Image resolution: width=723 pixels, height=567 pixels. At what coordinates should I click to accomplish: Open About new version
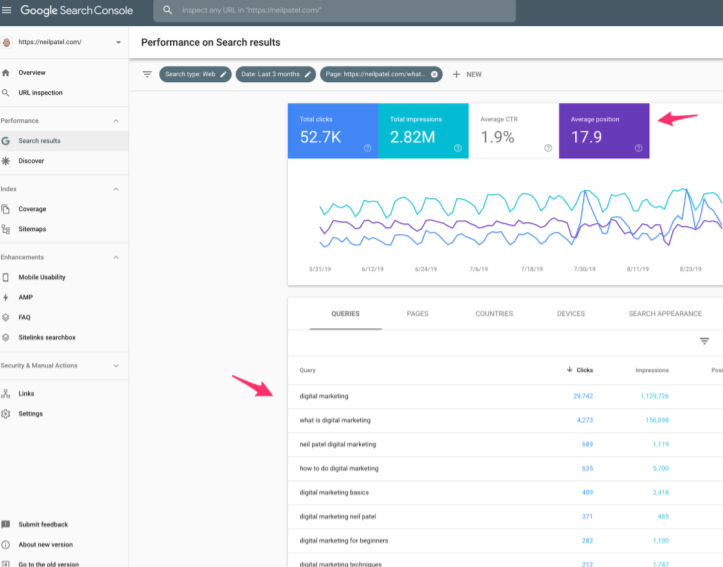[46, 544]
